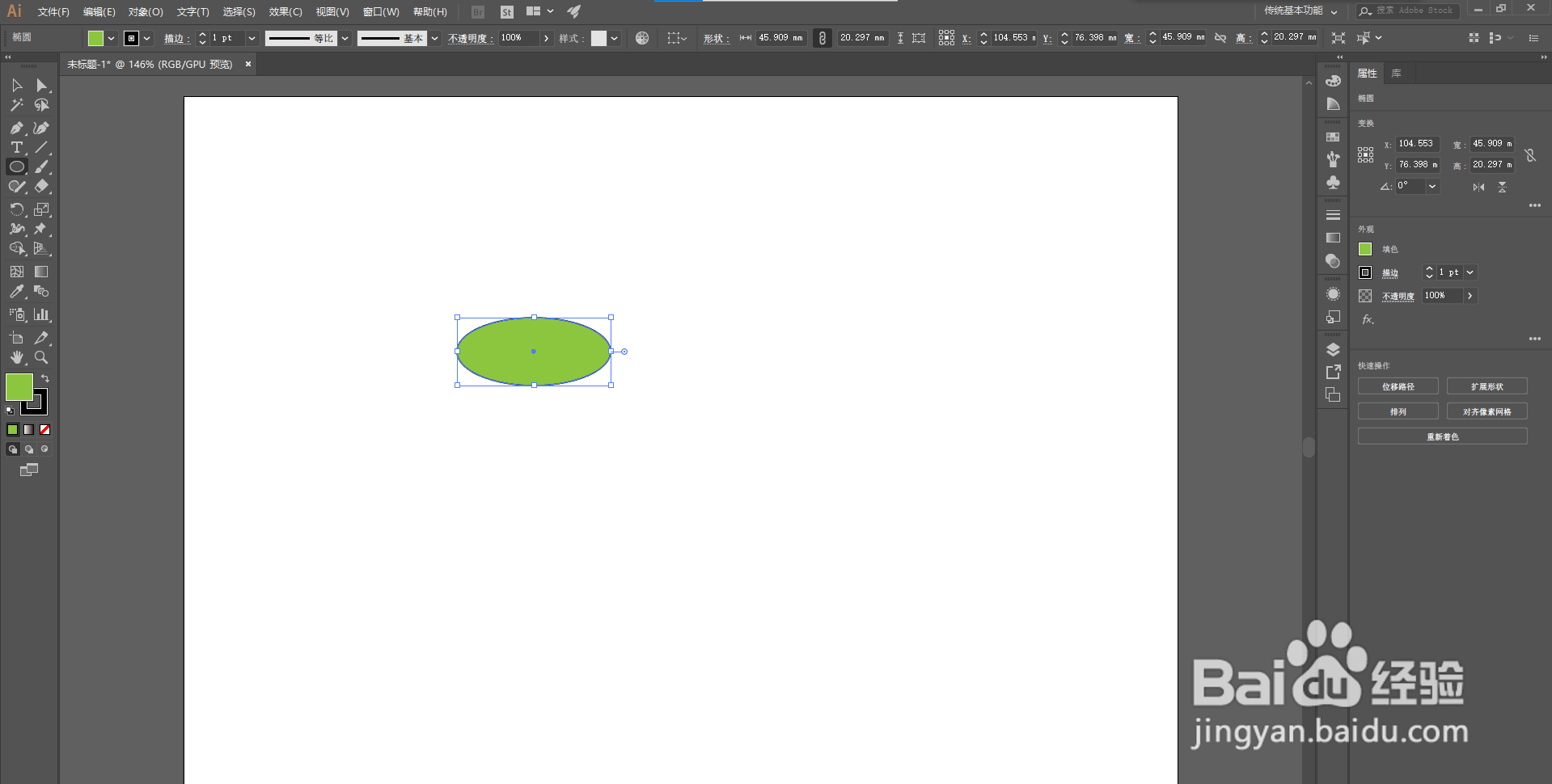Image resolution: width=1552 pixels, height=784 pixels.
Task: Open the 效果(C) menu
Action: 285,11
